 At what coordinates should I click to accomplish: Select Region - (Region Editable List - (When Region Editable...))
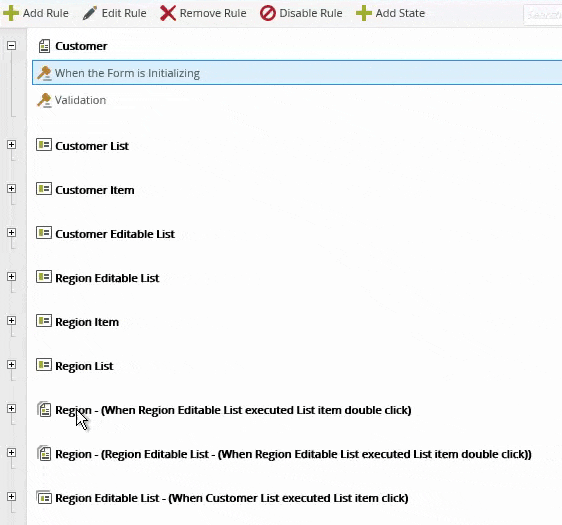pyautogui.click(x=293, y=454)
